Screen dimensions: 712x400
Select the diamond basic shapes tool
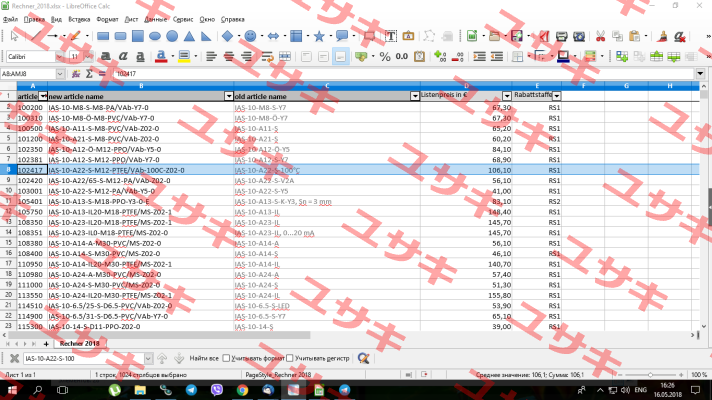coord(227,36)
